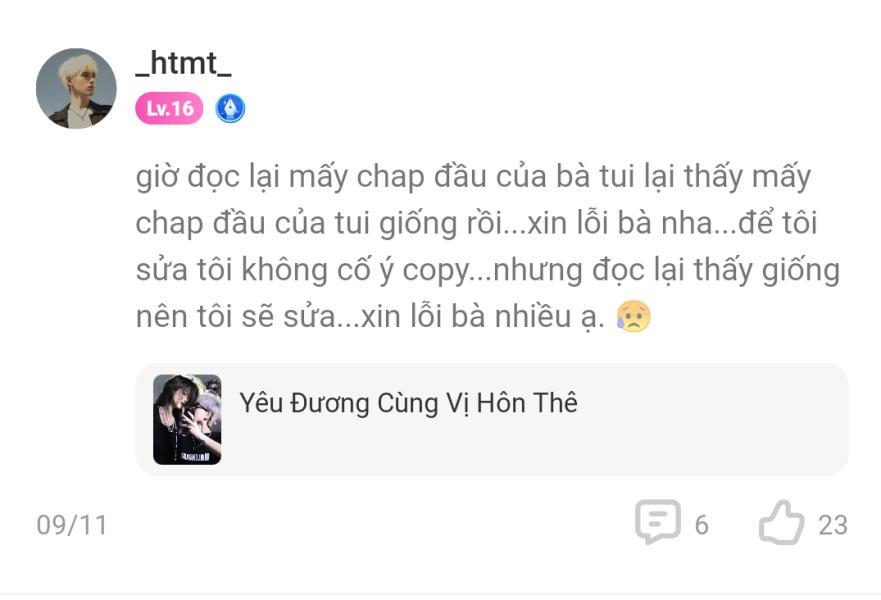Click the like count 23
The height and width of the screenshot is (600, 881).
coord(833,525)
